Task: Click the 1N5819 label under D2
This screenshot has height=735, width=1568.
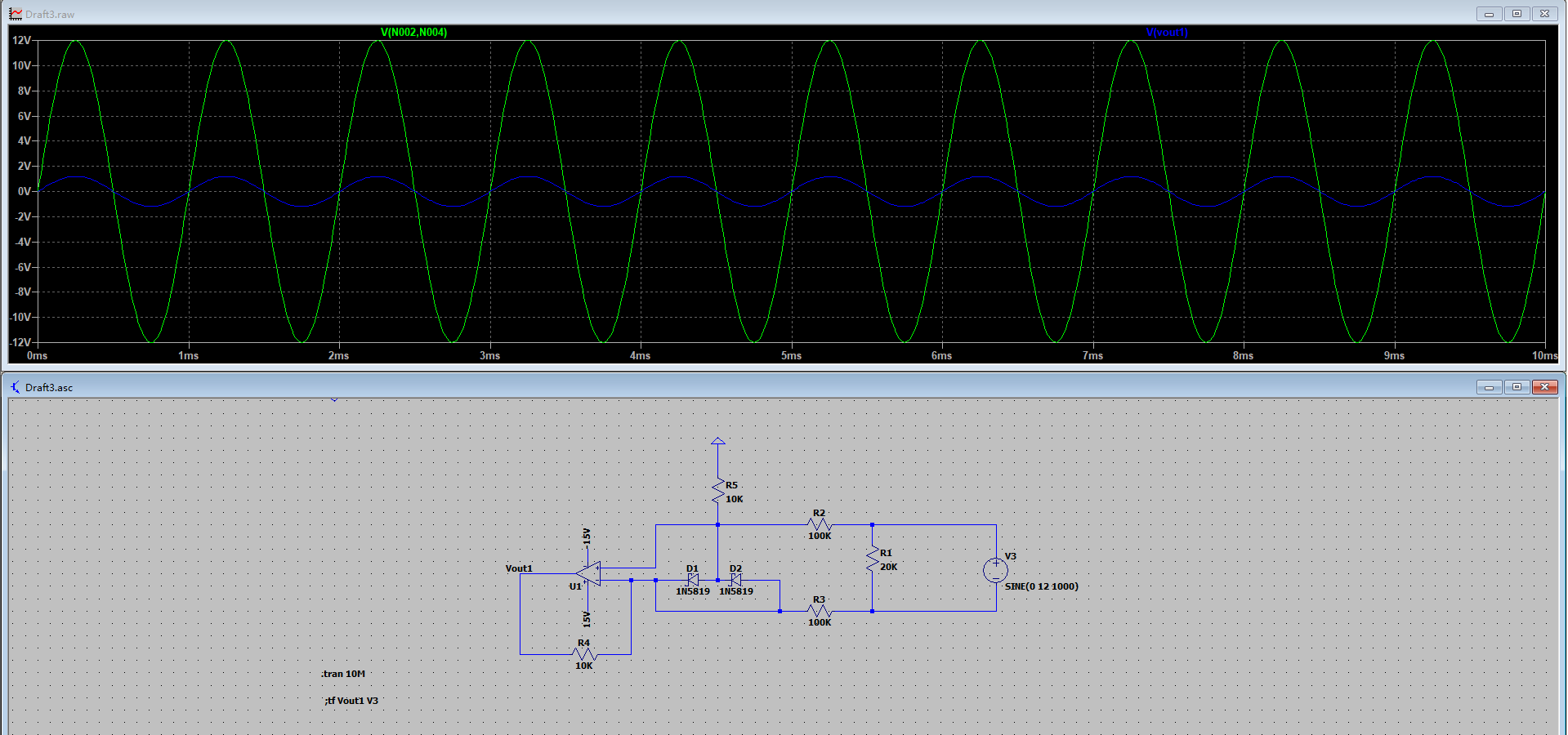Action: pyautogui.click(x=736, y=591)
